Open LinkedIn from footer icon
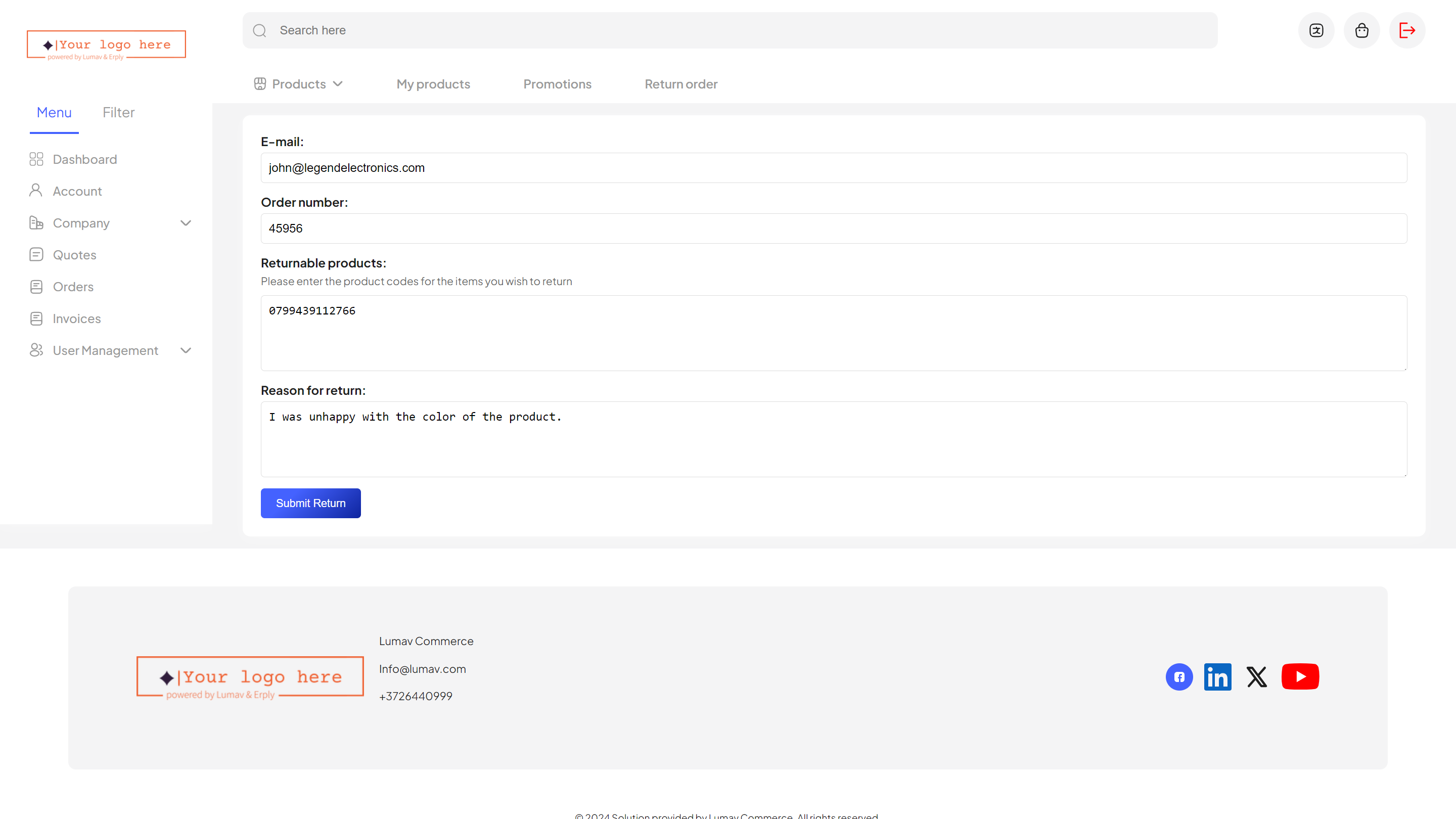 click(x=1217, y=676)
